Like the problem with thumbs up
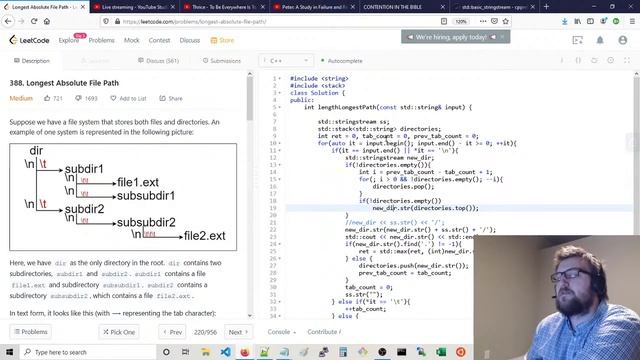Viewport: 640px width, 360px height. click(47, 98)
